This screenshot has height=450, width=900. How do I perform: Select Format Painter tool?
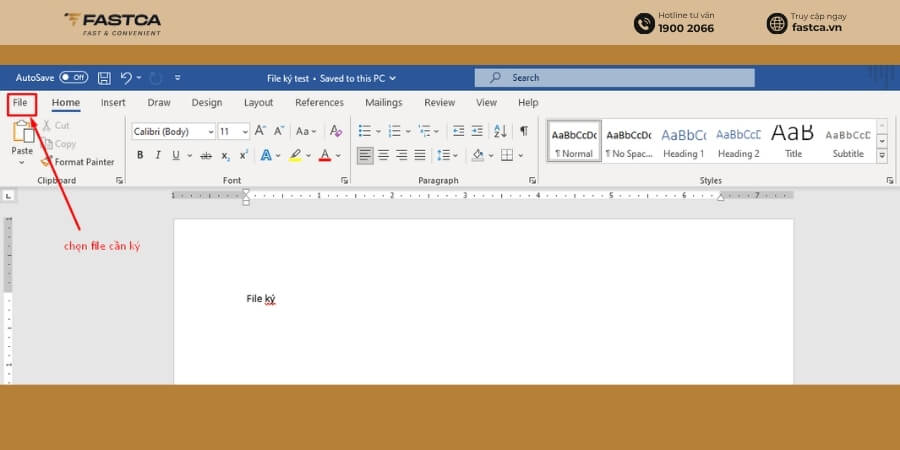(77, 162)
